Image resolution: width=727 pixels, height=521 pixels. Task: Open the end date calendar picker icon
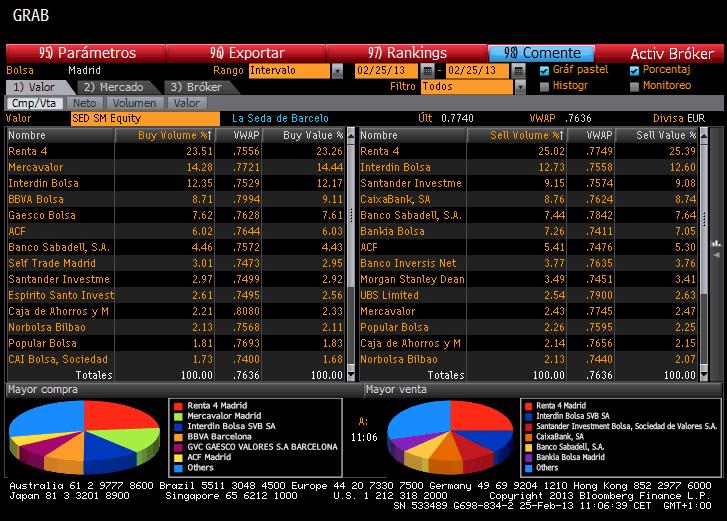[518, 70]
